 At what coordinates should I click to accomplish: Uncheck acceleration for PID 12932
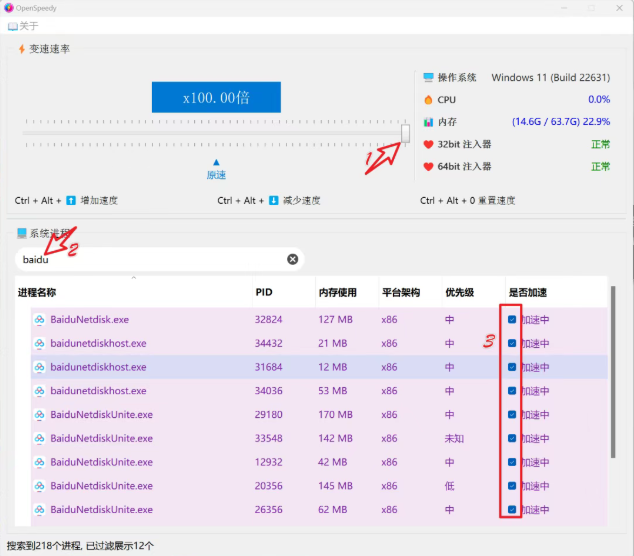pos(512,462)
